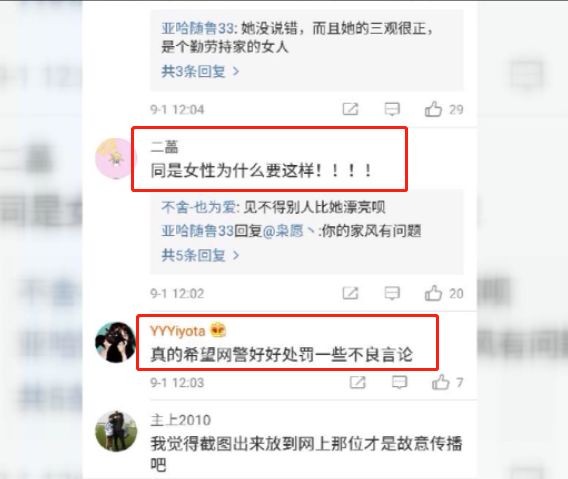Like YYYiyota's comment with 7 likes

440,382
